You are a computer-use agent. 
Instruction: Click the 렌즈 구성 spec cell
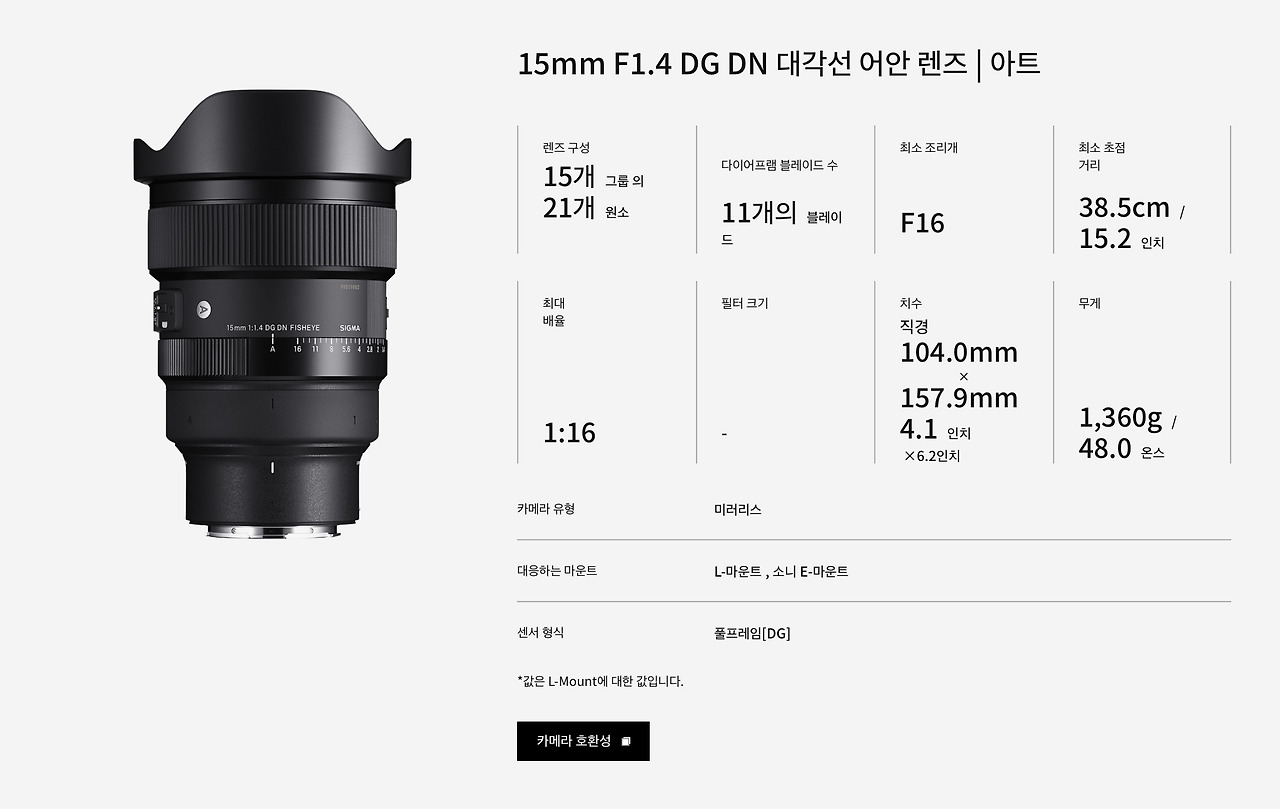point(607,190)
